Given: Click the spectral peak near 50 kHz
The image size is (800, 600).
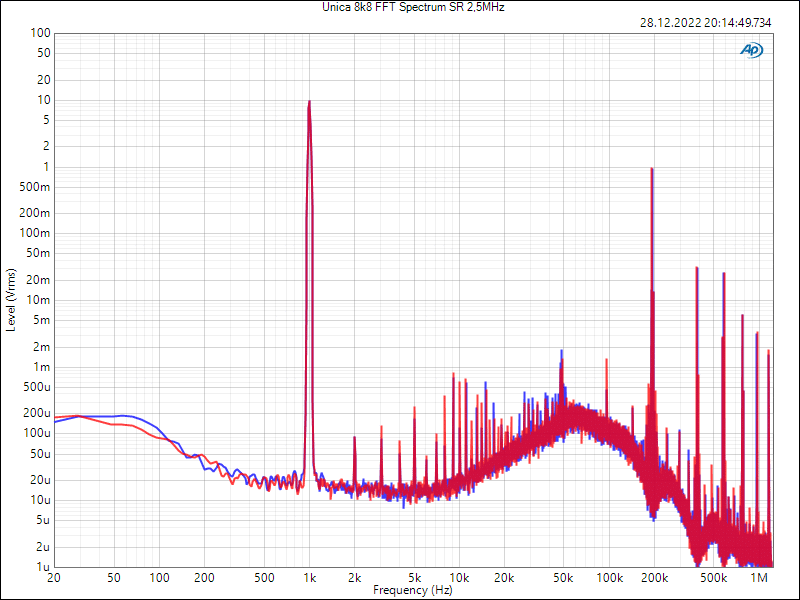Looking at the screenshot, I should 562,352.
